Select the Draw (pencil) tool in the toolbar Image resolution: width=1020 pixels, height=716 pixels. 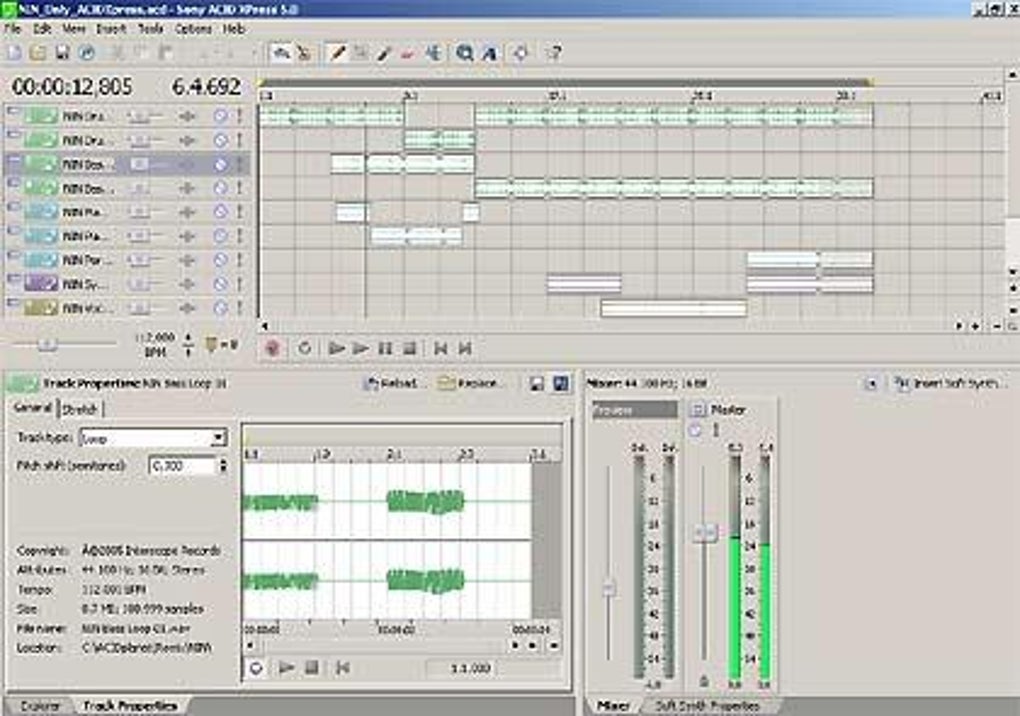point(338,53)
